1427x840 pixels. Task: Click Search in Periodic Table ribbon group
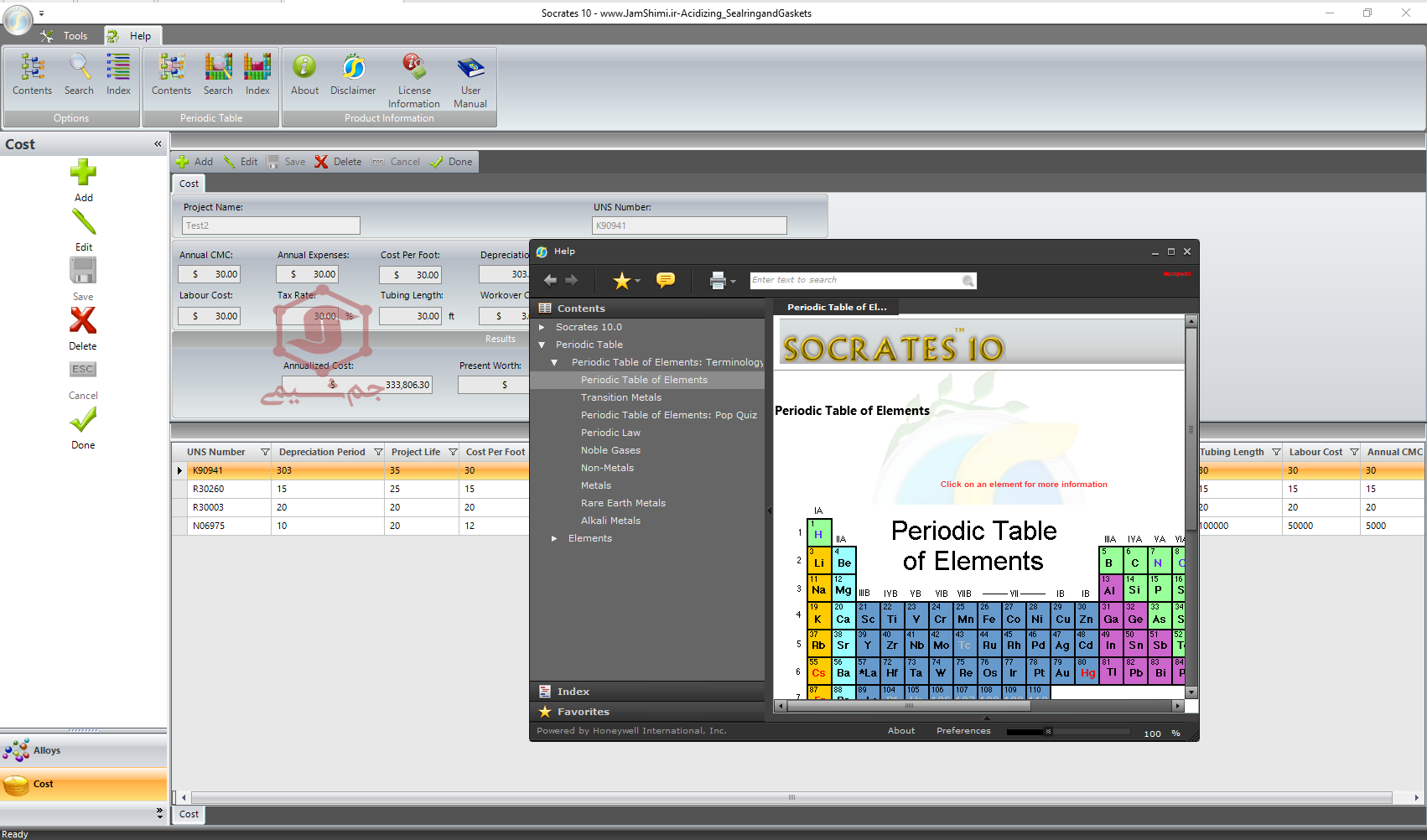click(218, 75)
